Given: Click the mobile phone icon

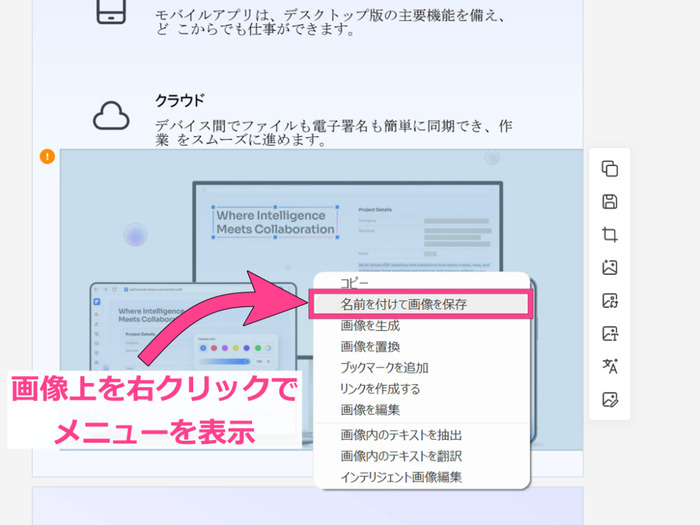Looking at the screenshot, I should (111, 11).
